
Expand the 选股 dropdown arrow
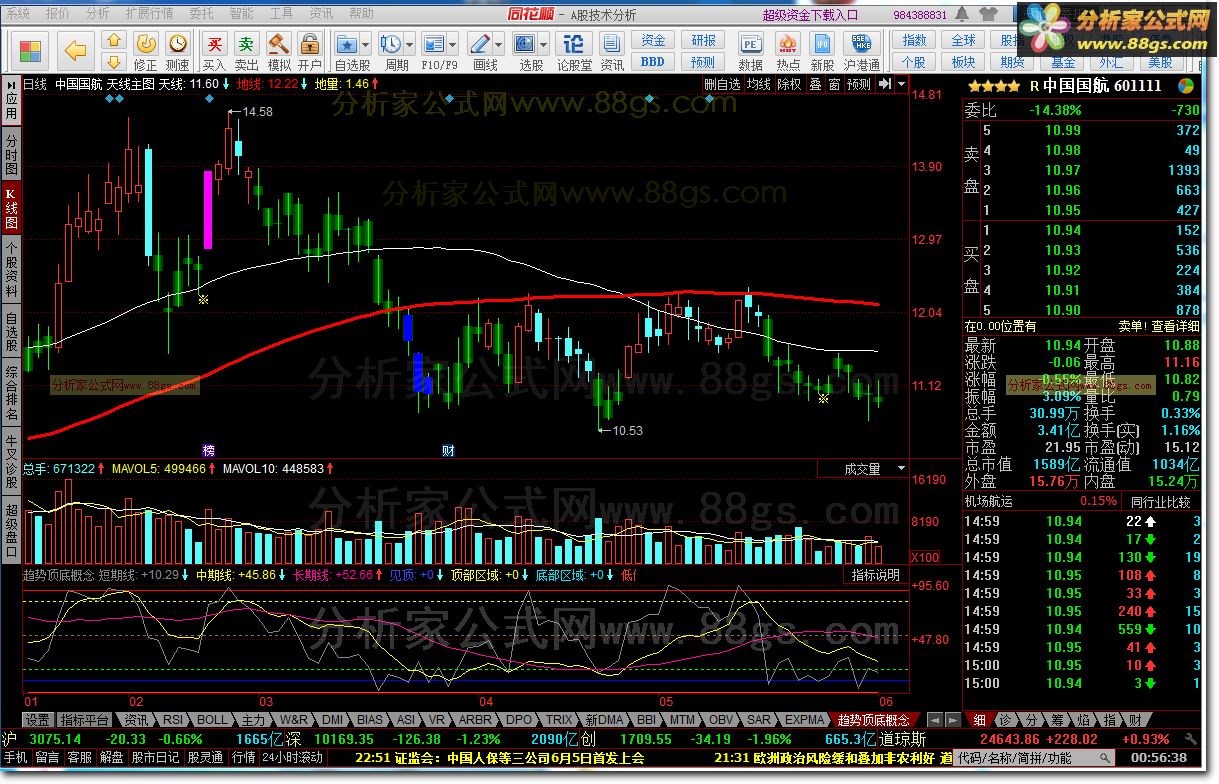coord(543,46)
